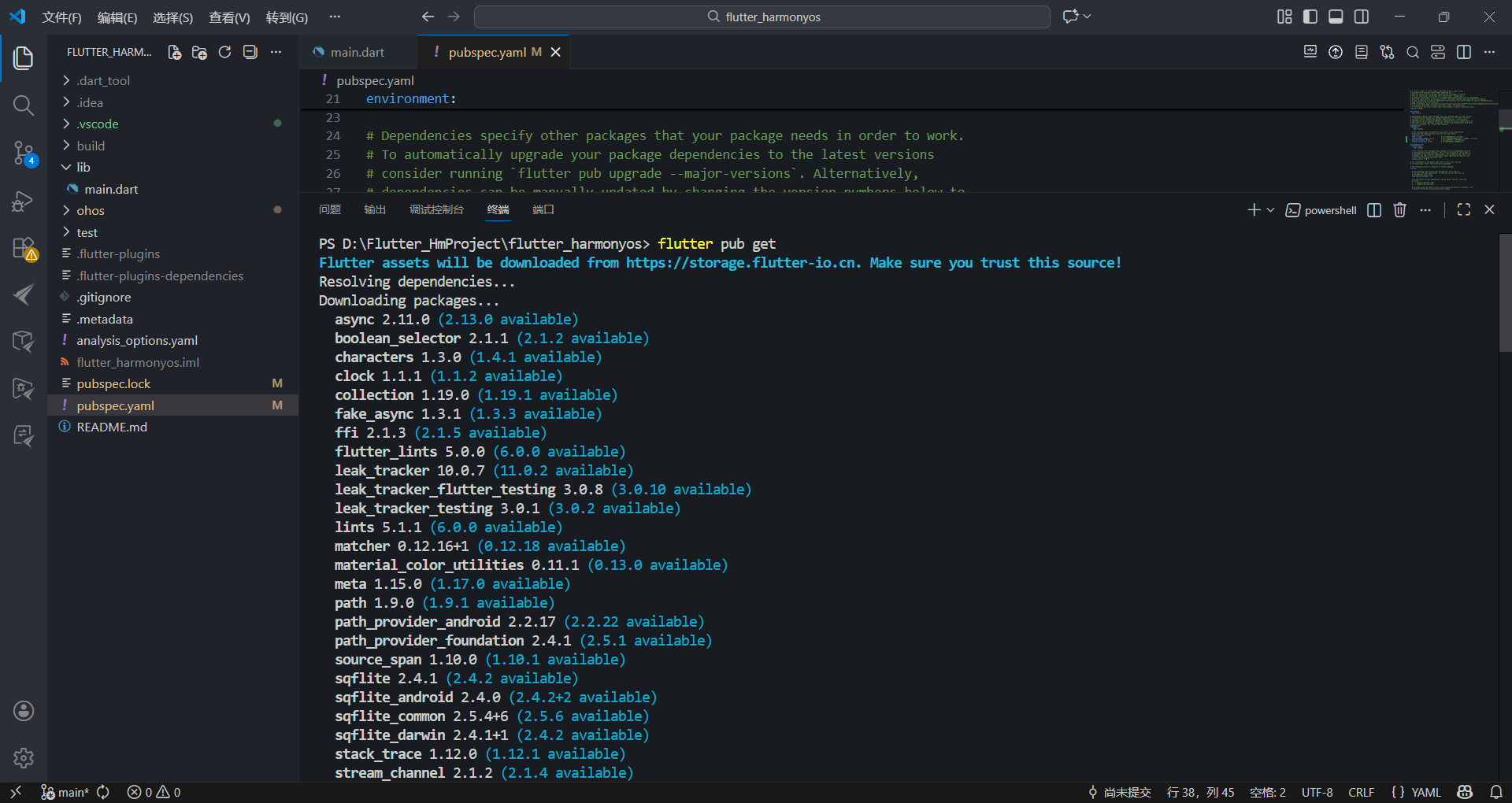Open the 编辑(E) menu
Image resolution: width=1512 pixels, height=803 pixels.
click(x=117, y=17)
